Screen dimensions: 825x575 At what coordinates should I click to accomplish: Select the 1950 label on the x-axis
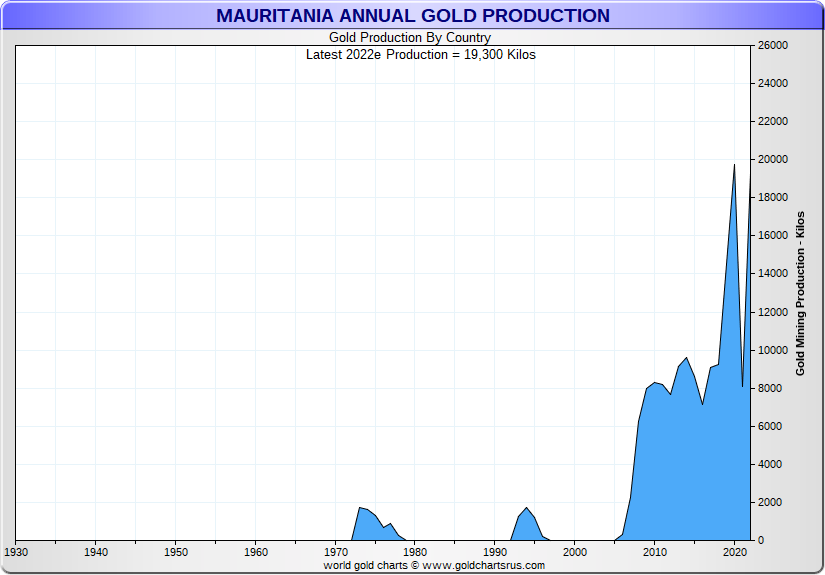pos(175,552)
